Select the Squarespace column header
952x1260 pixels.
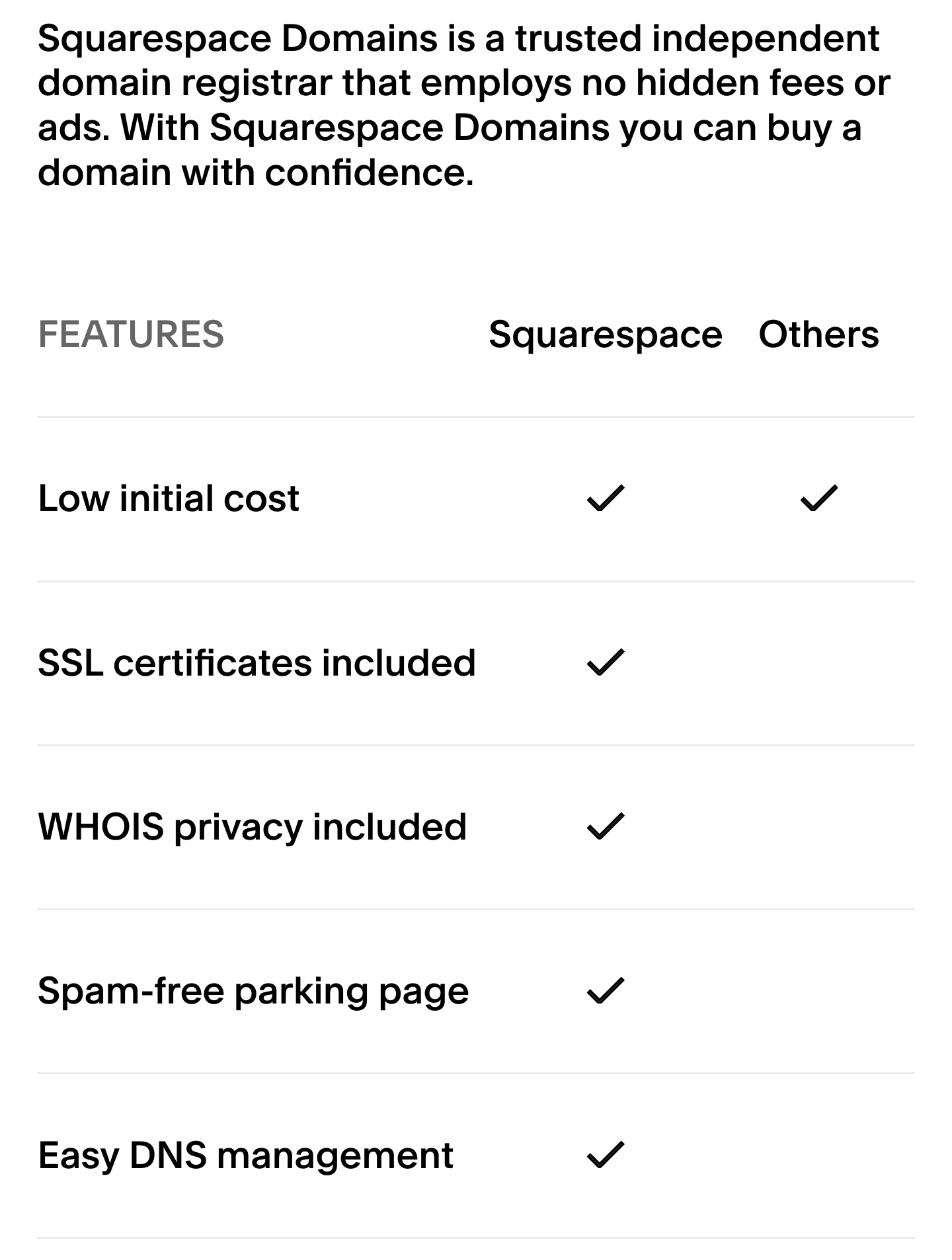coord(605,334)
